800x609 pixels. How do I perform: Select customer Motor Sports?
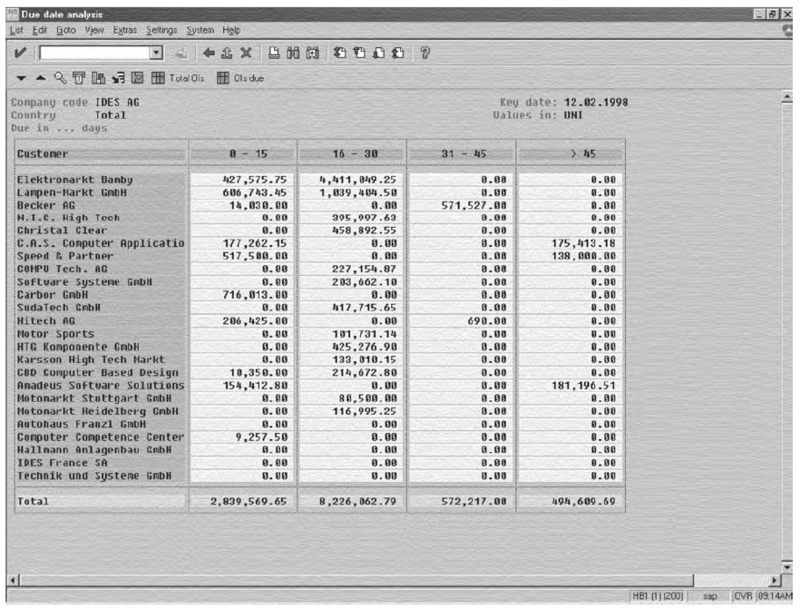pos(56,334)
